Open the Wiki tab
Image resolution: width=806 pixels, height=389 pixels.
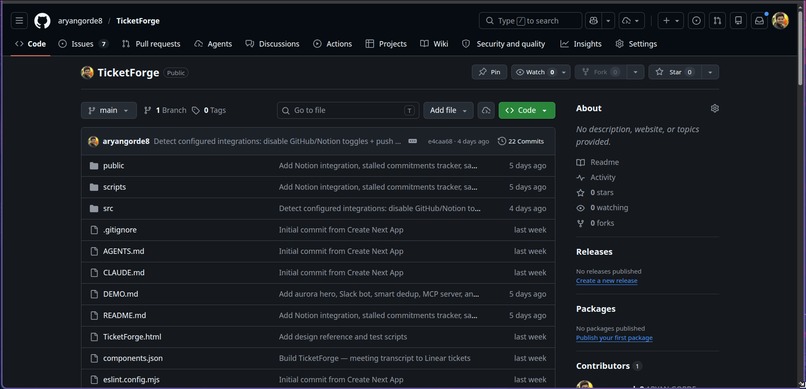pos(434,44)
